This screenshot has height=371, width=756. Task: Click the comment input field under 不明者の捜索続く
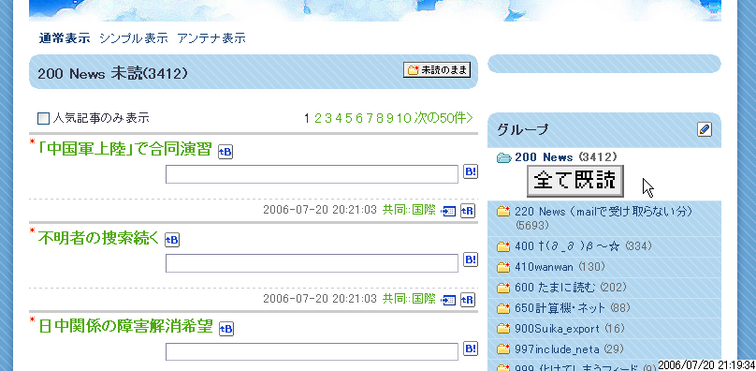(311, 263)
